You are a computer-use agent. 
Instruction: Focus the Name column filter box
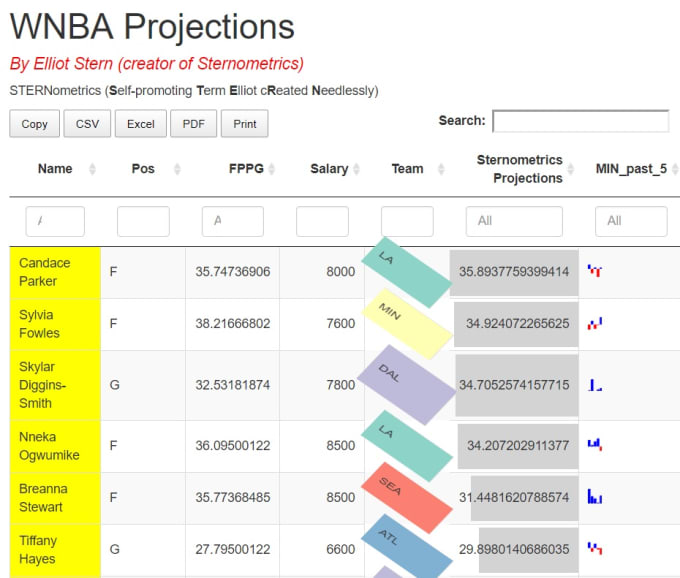(55, 222)
